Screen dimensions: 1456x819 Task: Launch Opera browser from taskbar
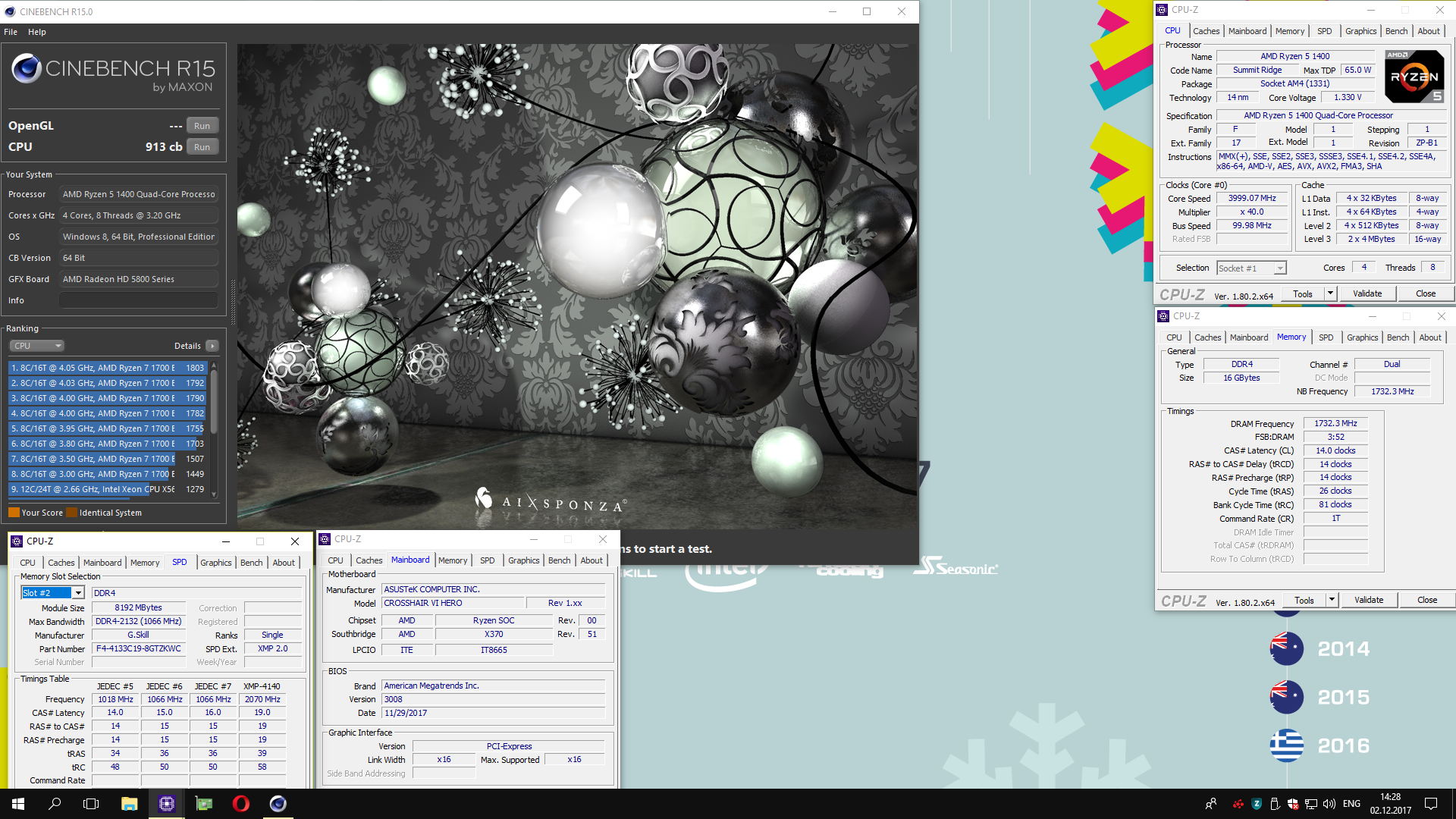click(240, 804)
